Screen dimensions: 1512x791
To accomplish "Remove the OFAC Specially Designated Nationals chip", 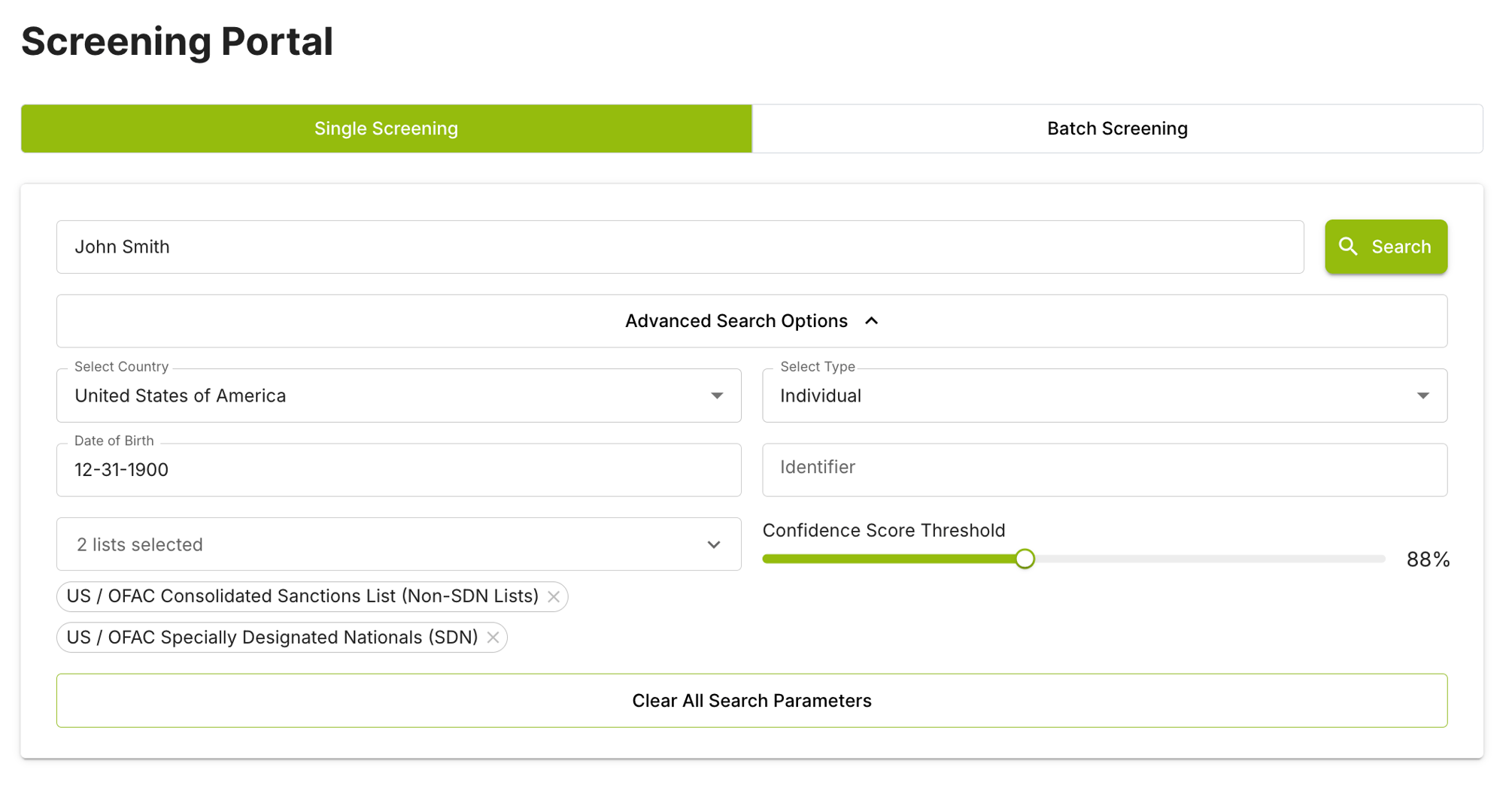I will click(x=493, y=638).
